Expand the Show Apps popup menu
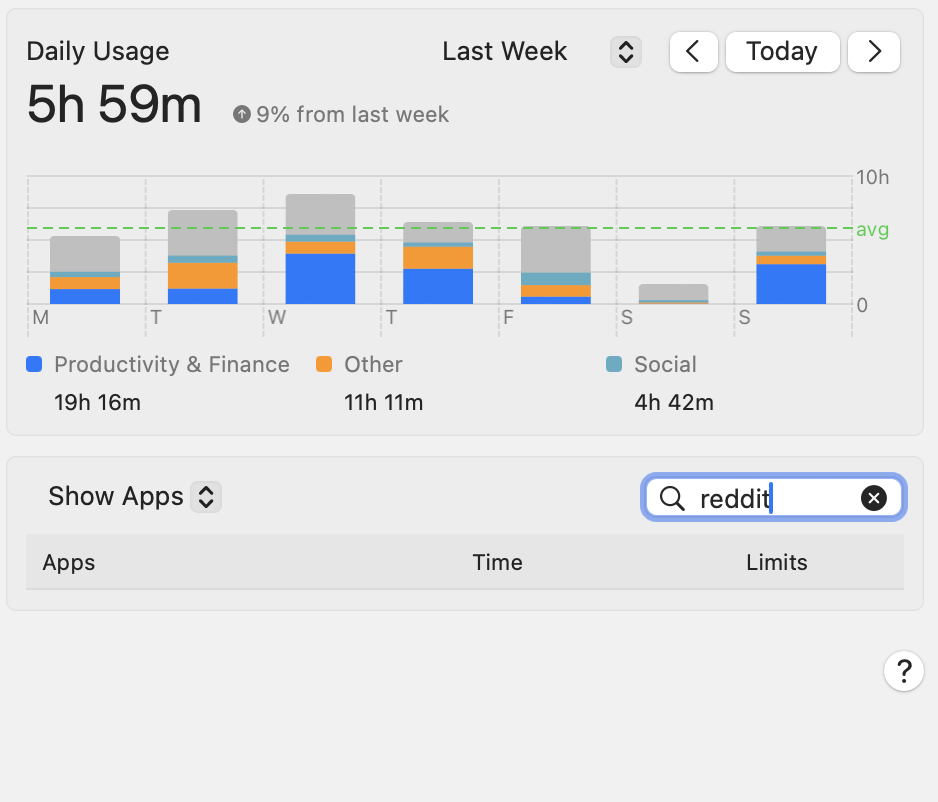Image resolution: width=938 pixels, height=802 pixels. (205, 496)
